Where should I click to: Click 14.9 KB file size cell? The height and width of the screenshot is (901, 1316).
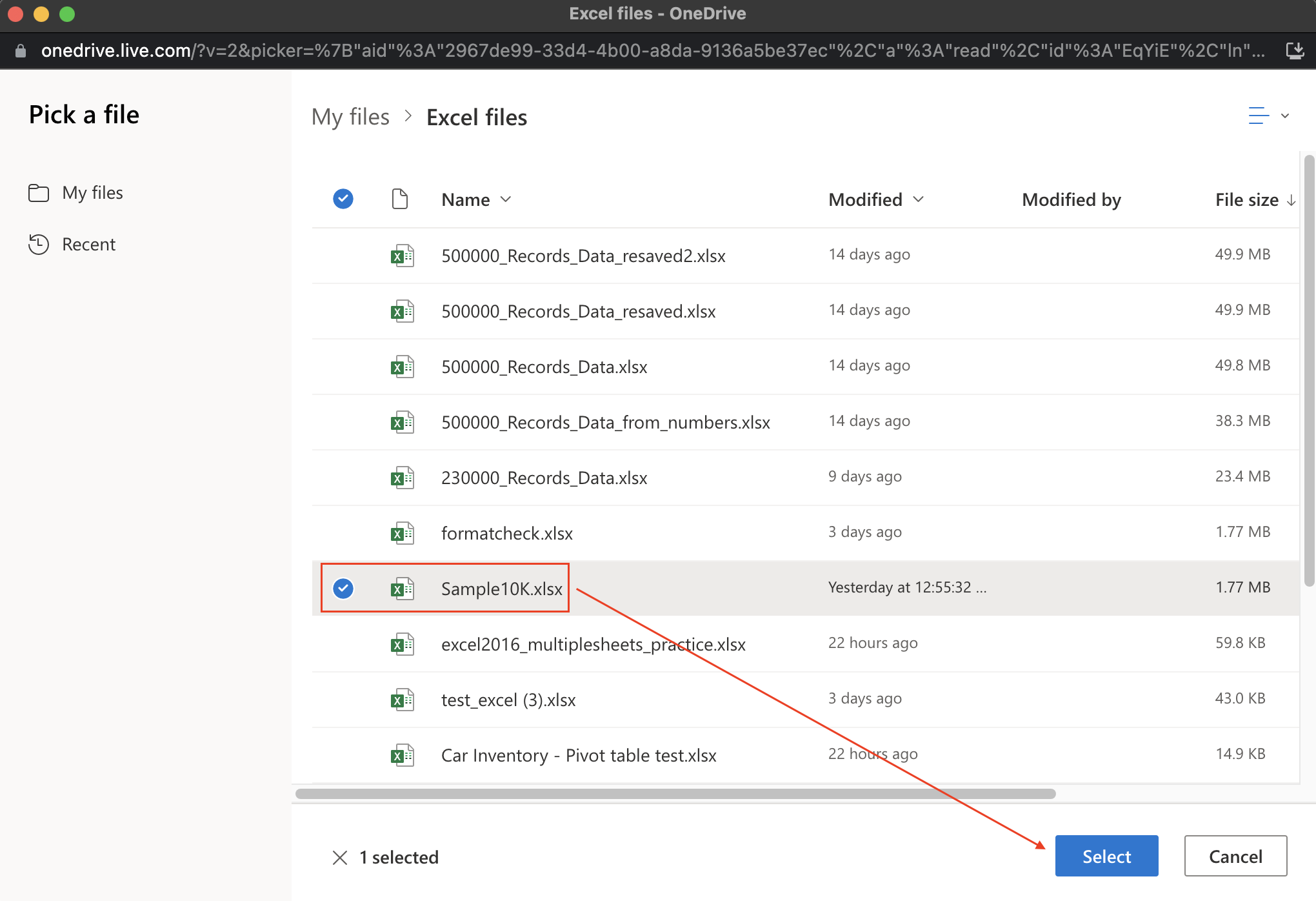pyautogui.click(x=1240, y=754)
